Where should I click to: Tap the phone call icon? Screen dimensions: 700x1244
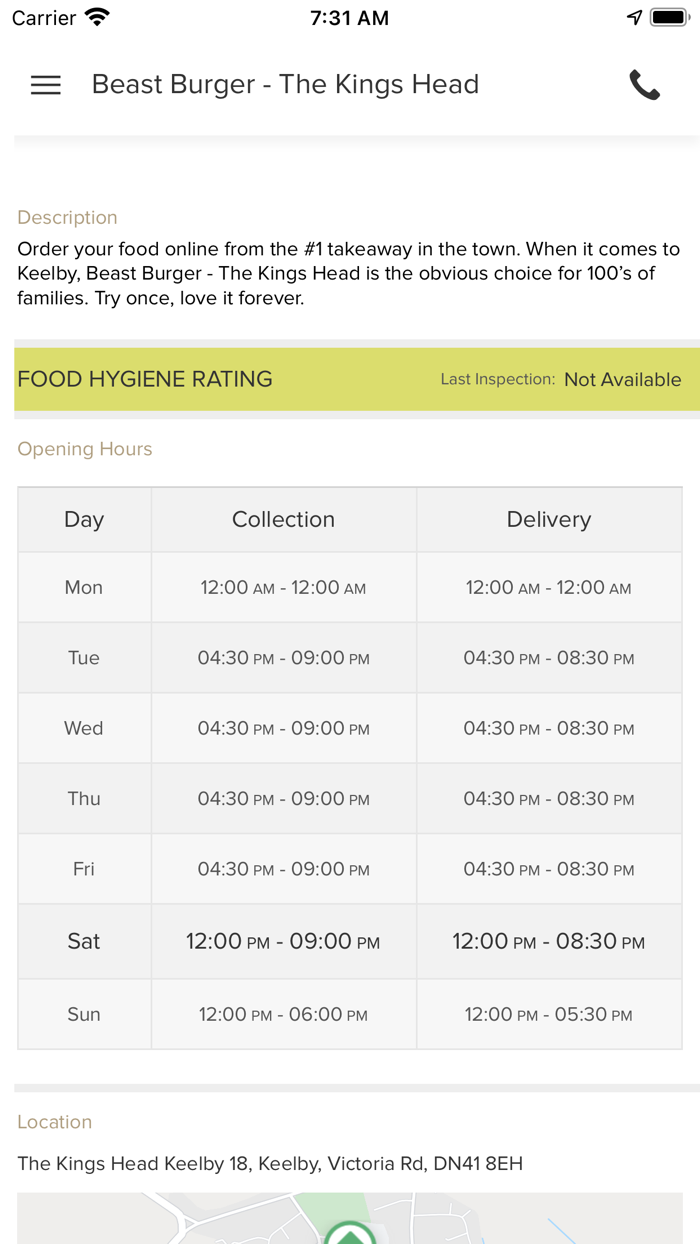(644, 85)
